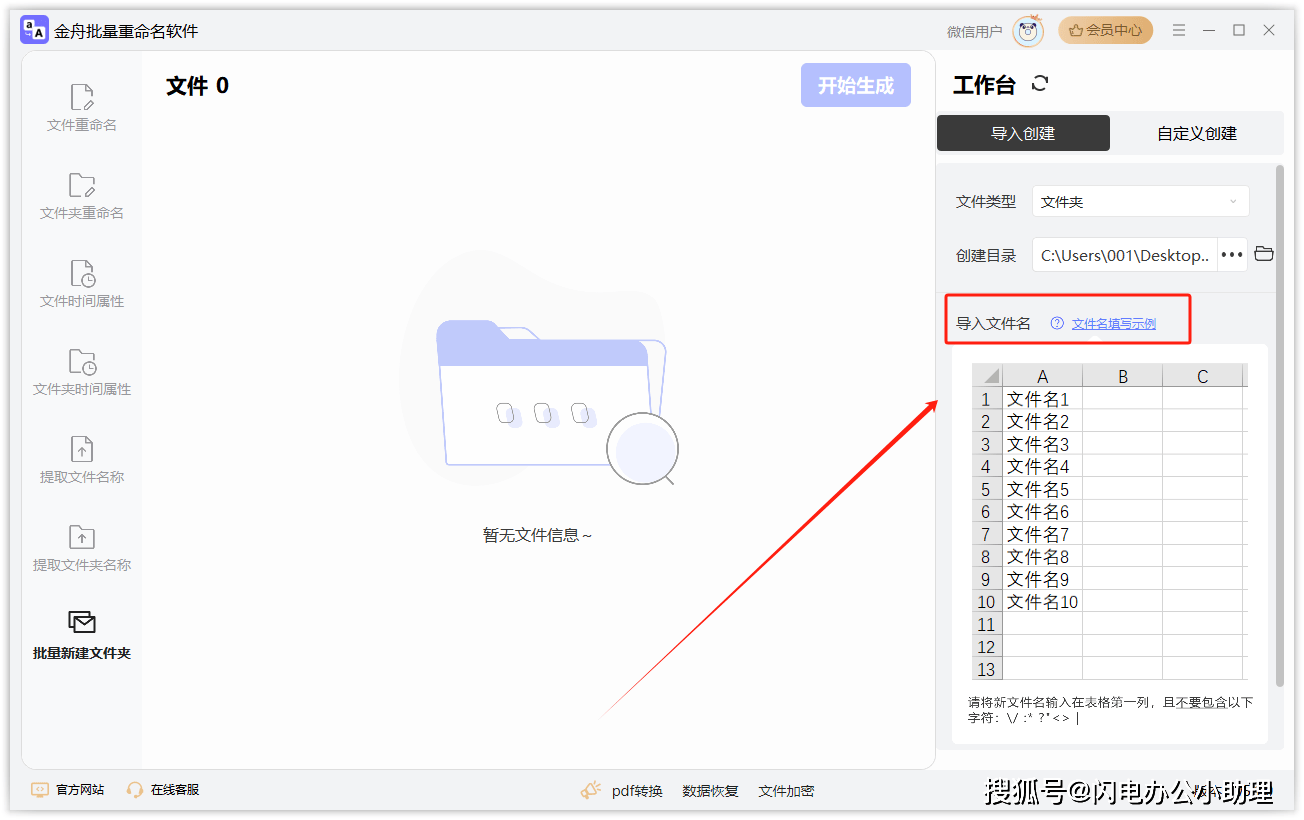Click the 会员中心 button
The width and height of the screenshot is (1304, 820).
pyautogui.click(x=1105, y=31)
